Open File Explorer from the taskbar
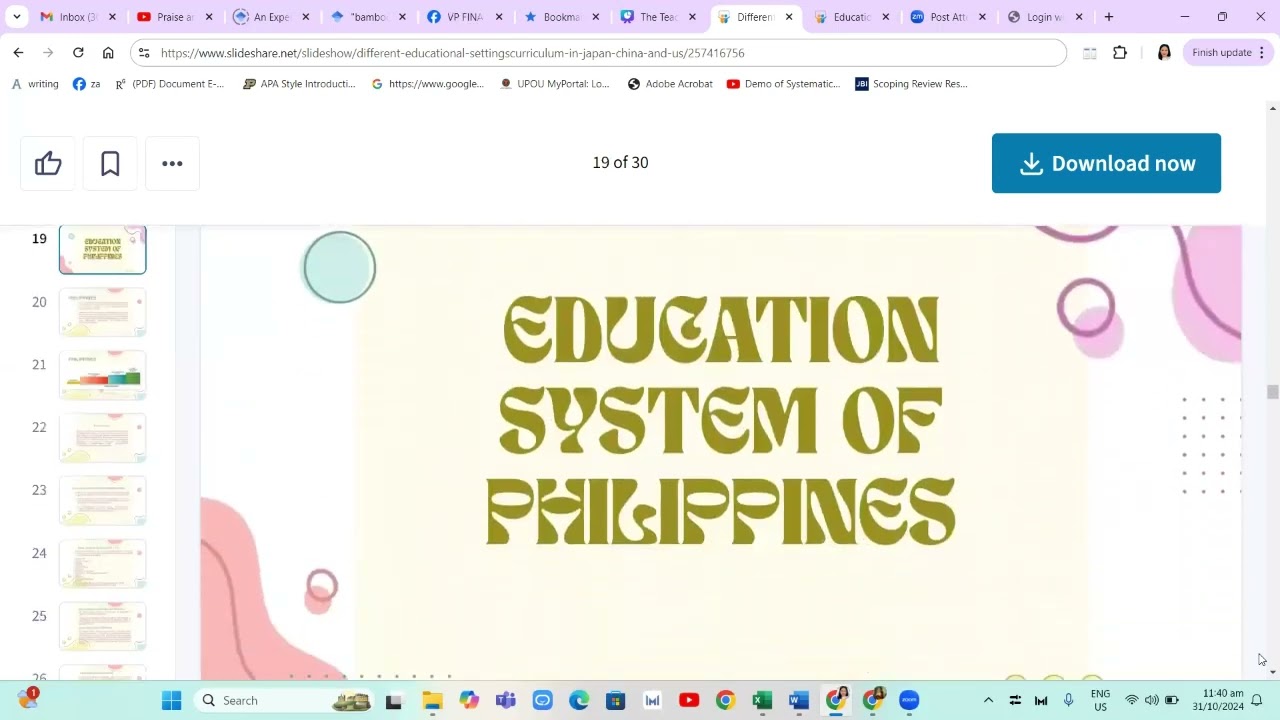 (x=432, y=700)
